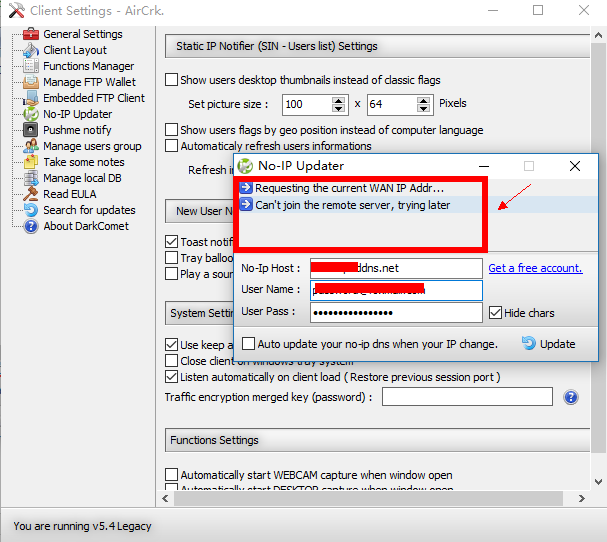Image resolution: width=607 pixels, height=542 pixels.
Task: Open Functions Manager list icon
Action: point(31,66)
